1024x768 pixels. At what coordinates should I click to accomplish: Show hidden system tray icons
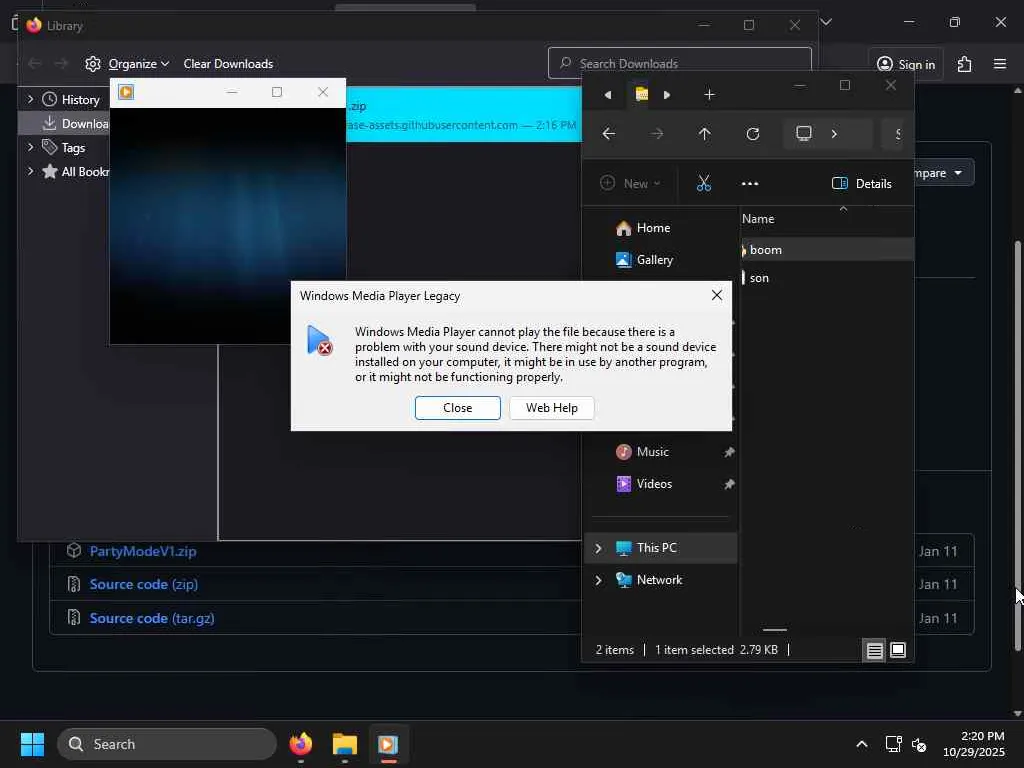coord(861,744)
